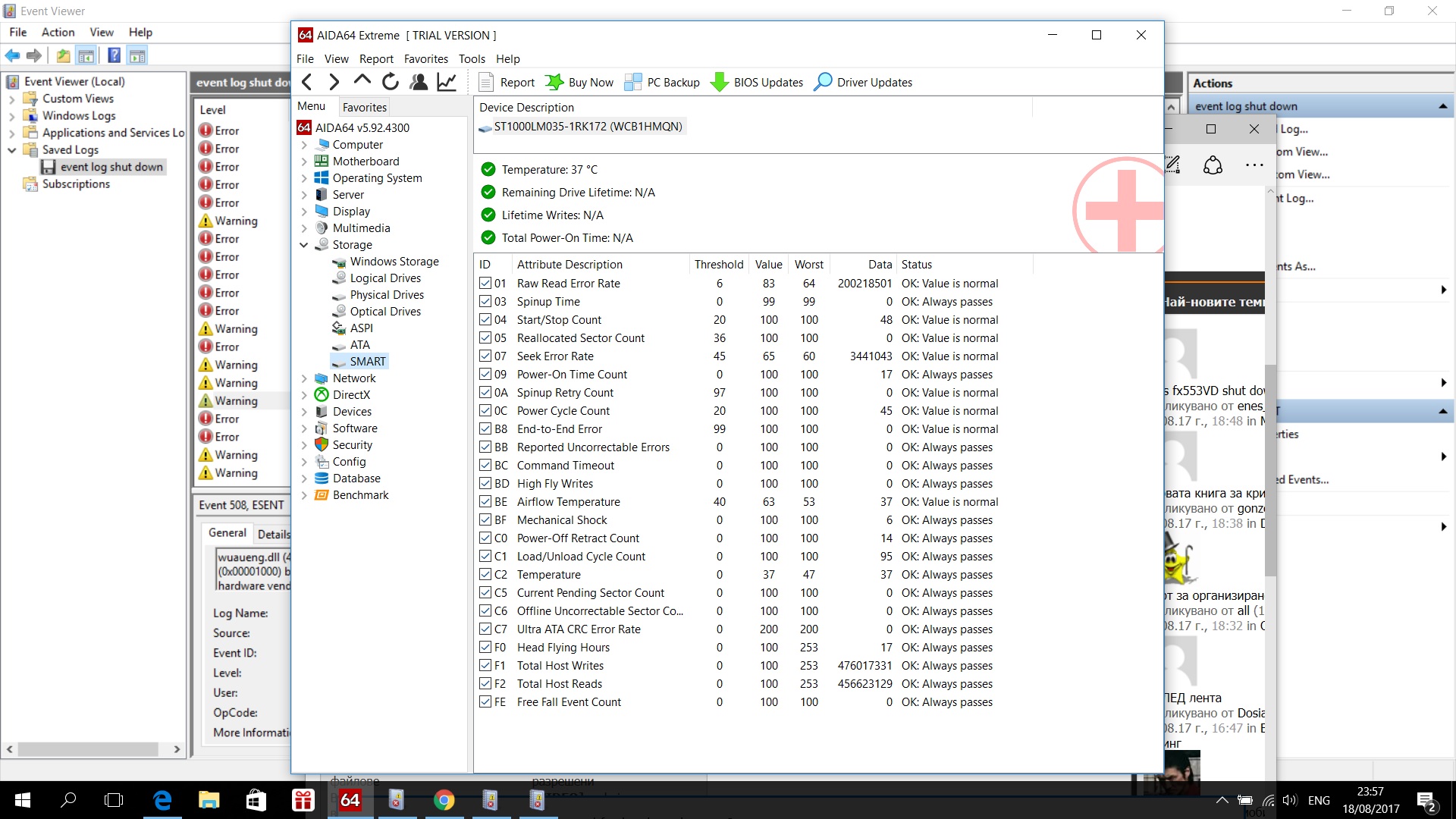Switch to the Favorites tab
The image size is (1456, 819).
click(364, 107)
